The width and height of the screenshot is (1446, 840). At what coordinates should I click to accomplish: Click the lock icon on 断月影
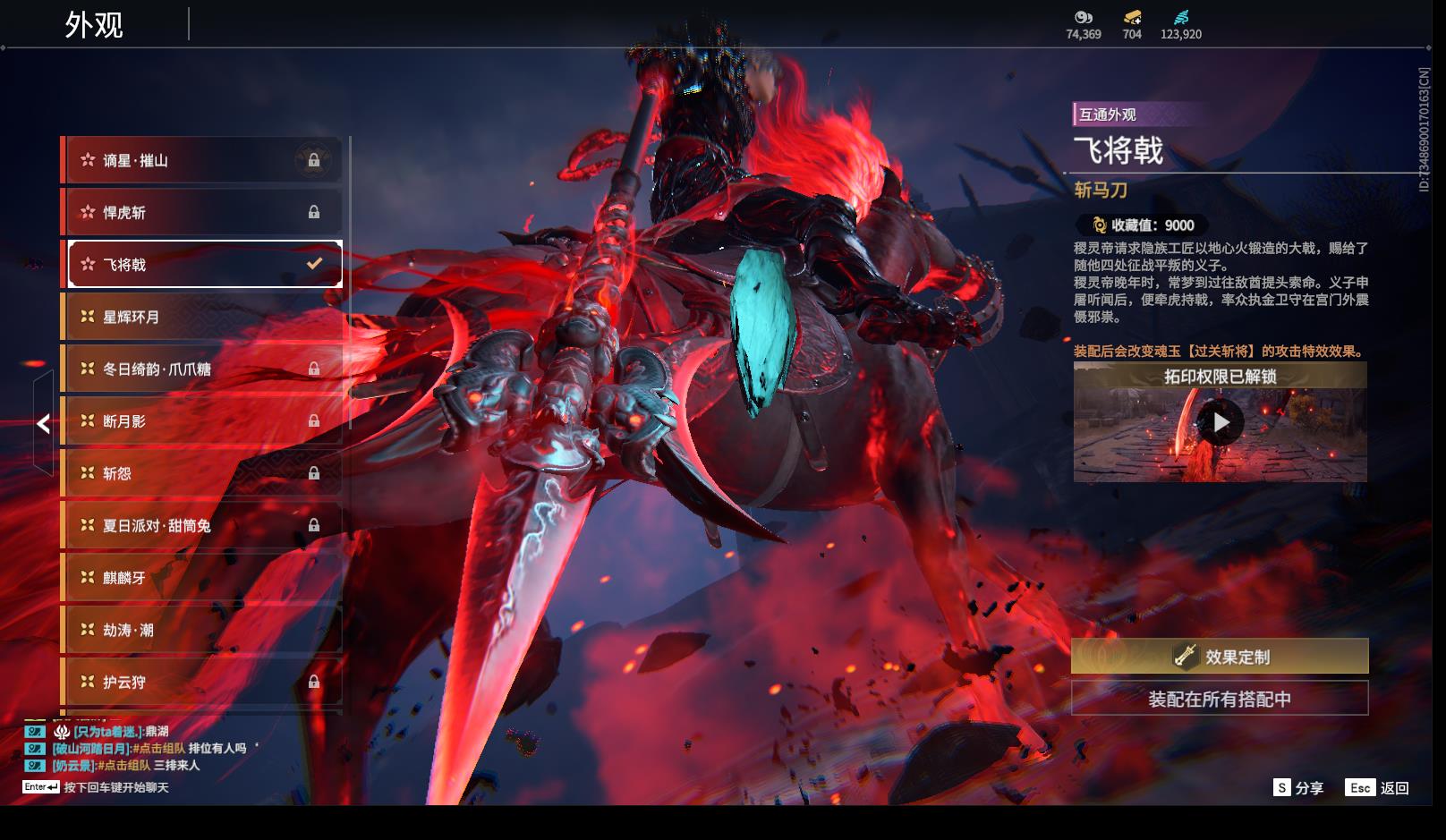coord(314,420)
